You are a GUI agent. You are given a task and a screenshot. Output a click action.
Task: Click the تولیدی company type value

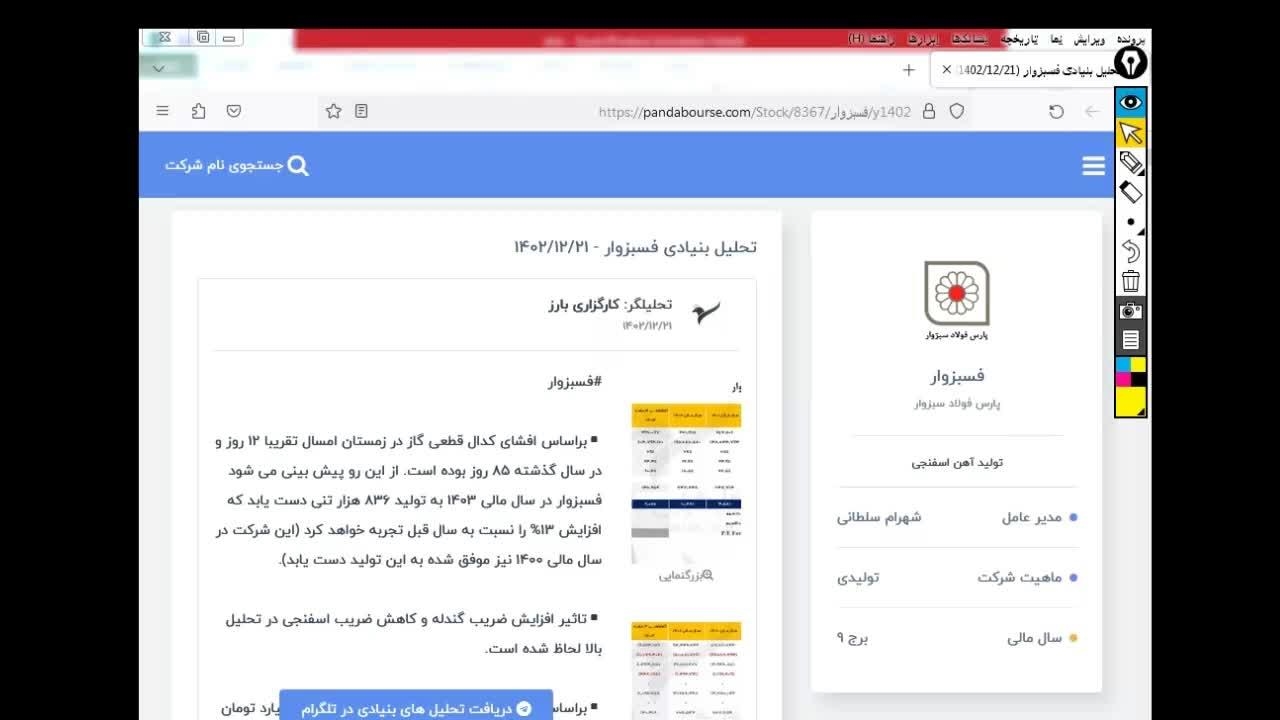pos(858,577)
